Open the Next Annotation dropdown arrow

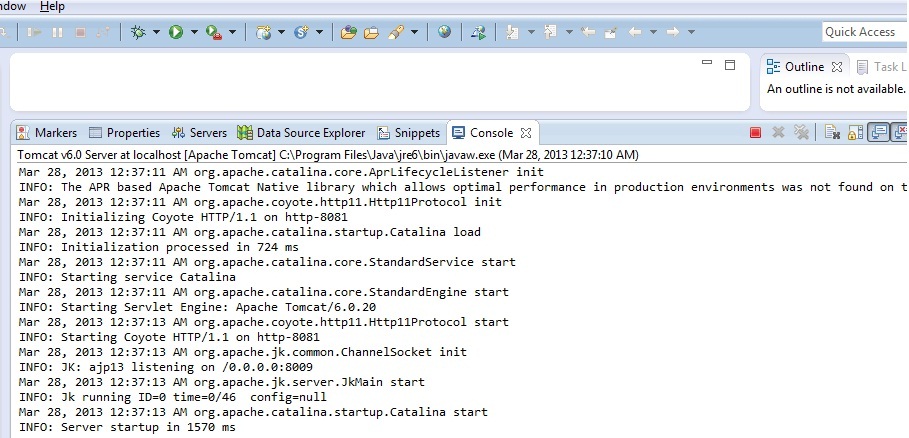click(531, 32)
